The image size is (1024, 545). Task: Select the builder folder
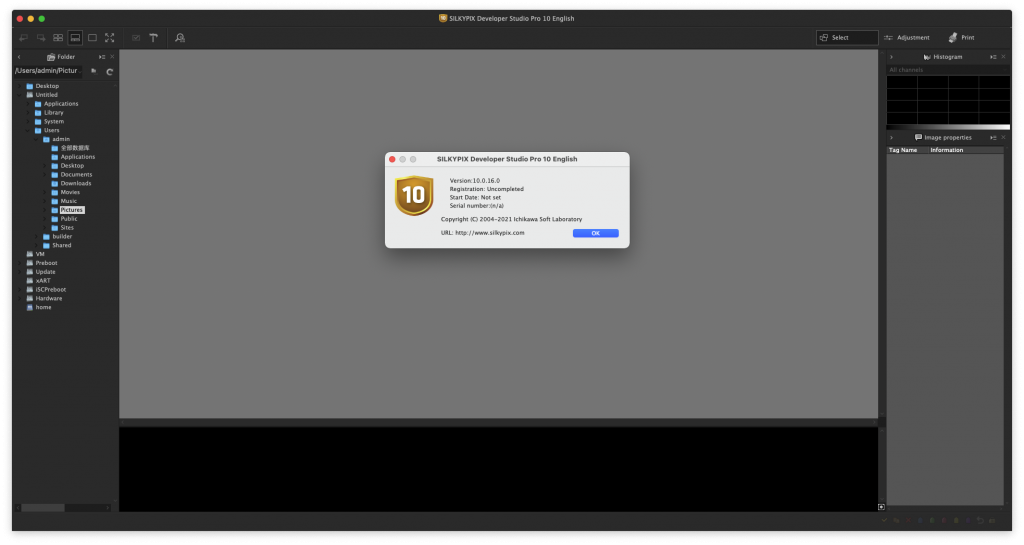[62, 236]
